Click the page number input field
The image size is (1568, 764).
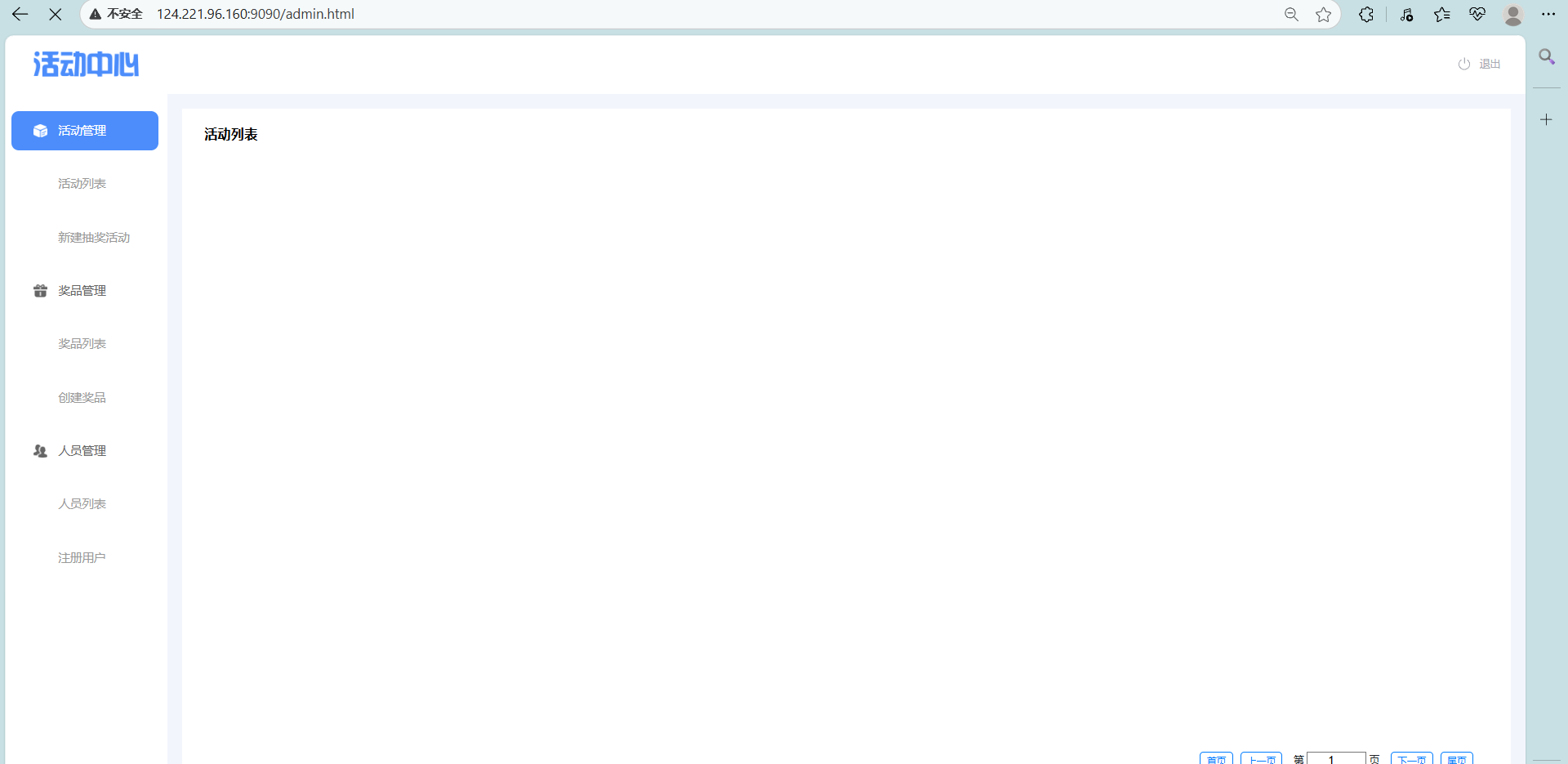1336,758
